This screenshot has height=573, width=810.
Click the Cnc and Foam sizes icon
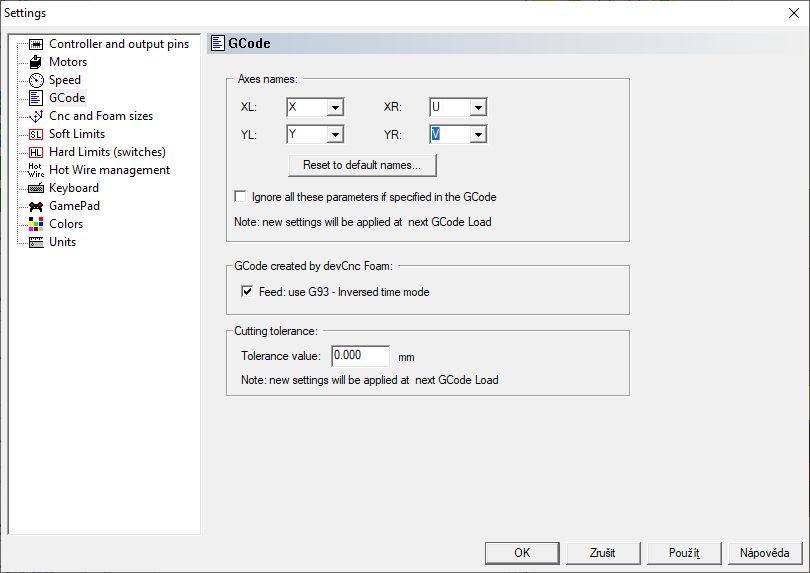click(36, 116)
